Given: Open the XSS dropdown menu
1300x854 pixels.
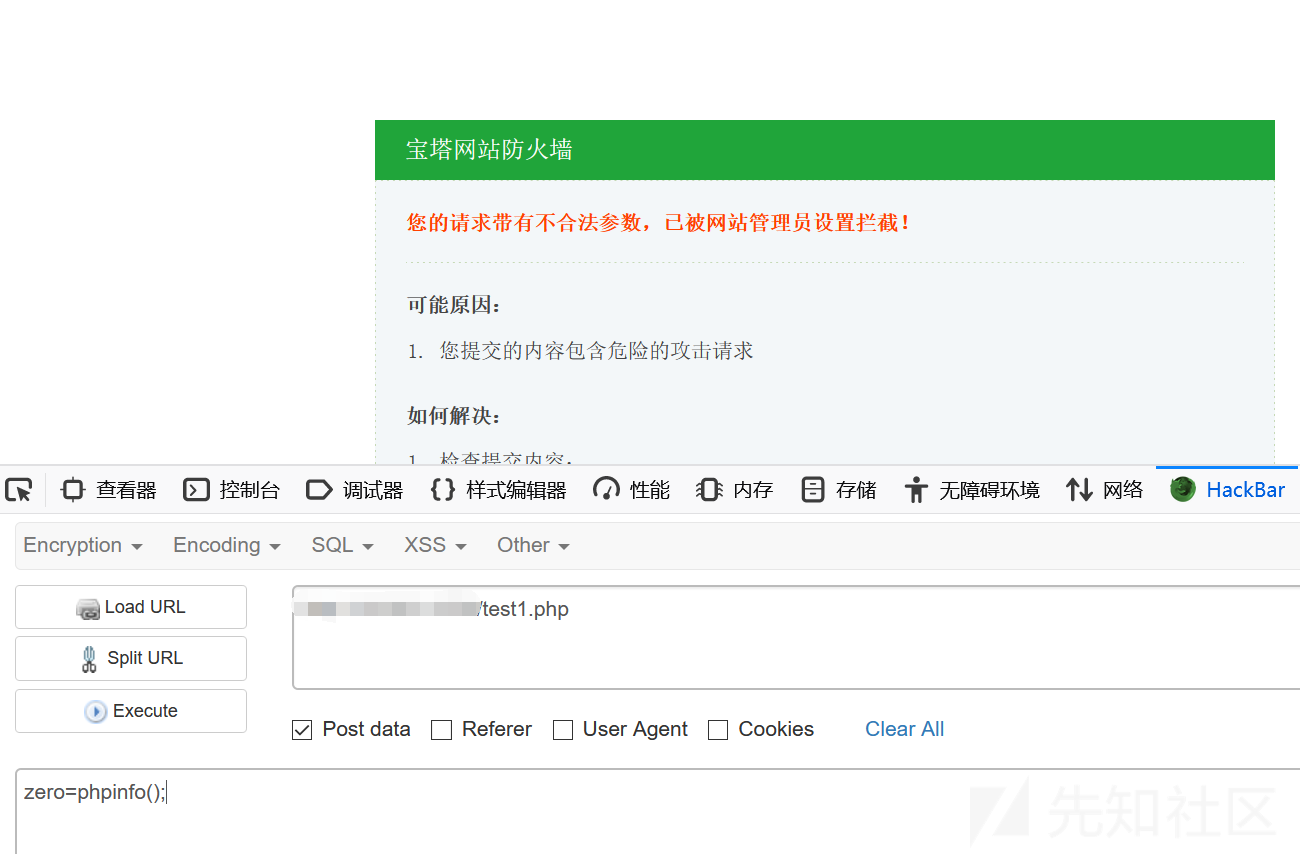Looking at the screenshot, I should [x=435, y=545].
